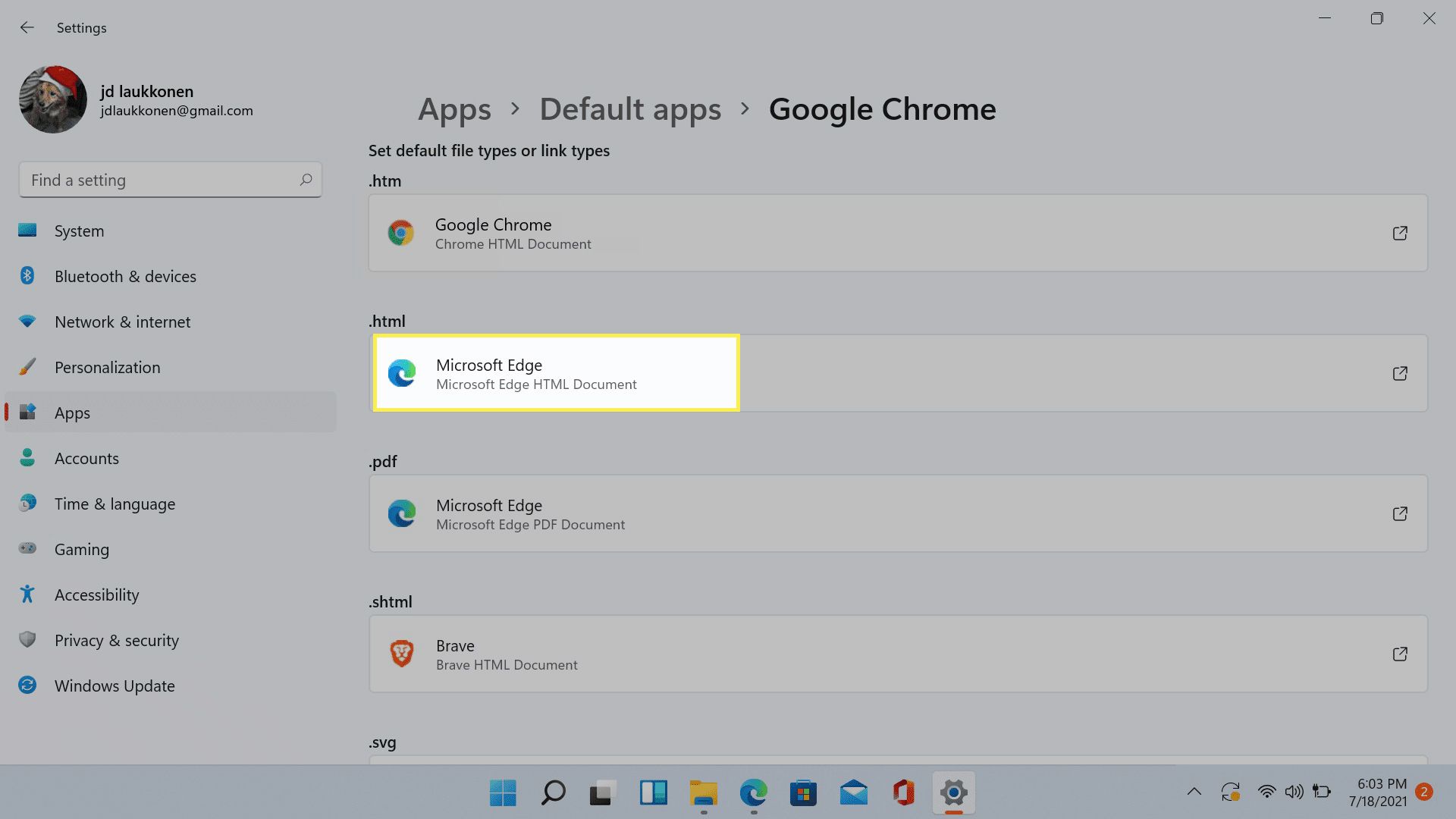Change .htm default from Google Chrome
1456x819 pixels.
tap(898, 233)
